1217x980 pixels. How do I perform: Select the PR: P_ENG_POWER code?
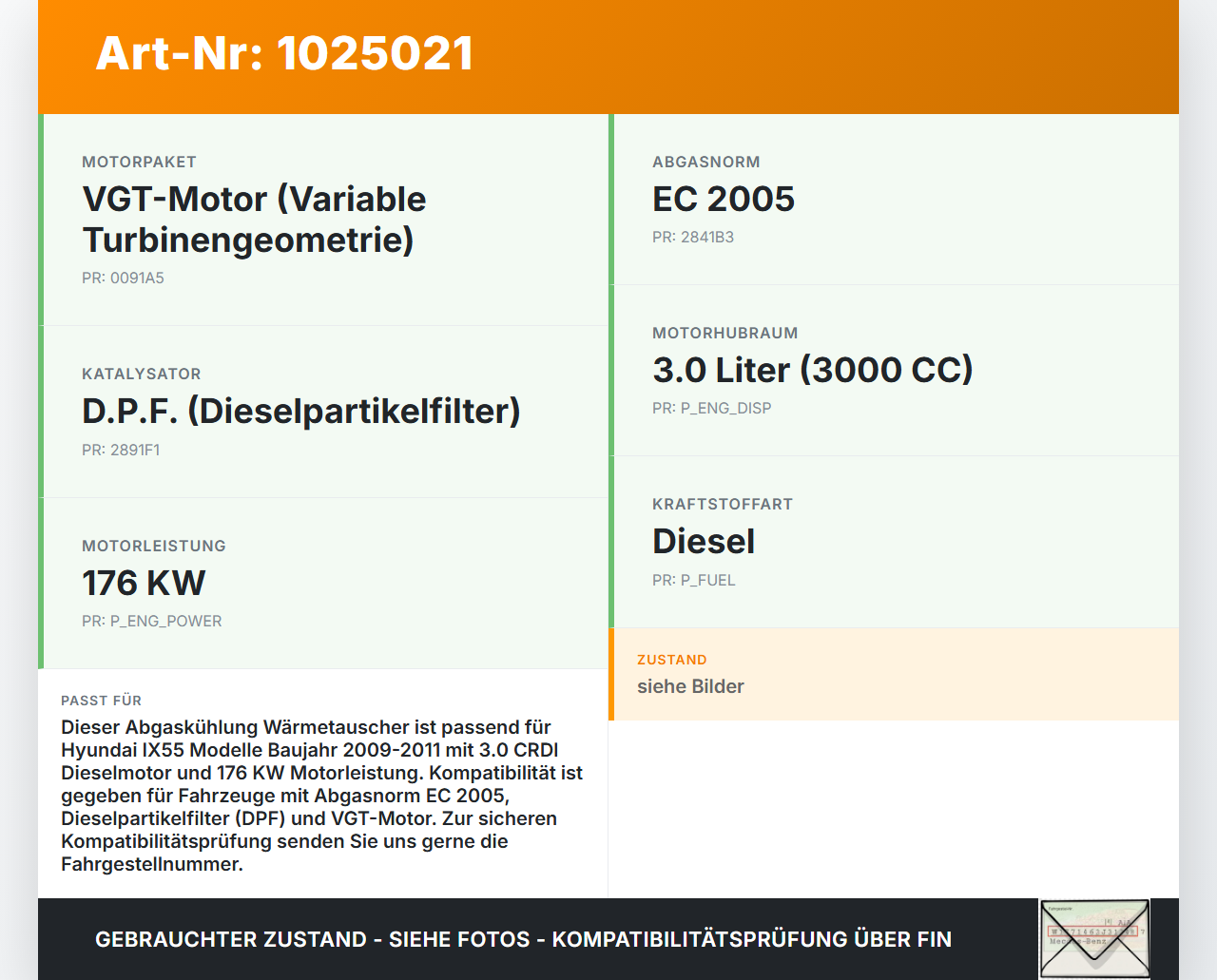click(x=152, y=621)
